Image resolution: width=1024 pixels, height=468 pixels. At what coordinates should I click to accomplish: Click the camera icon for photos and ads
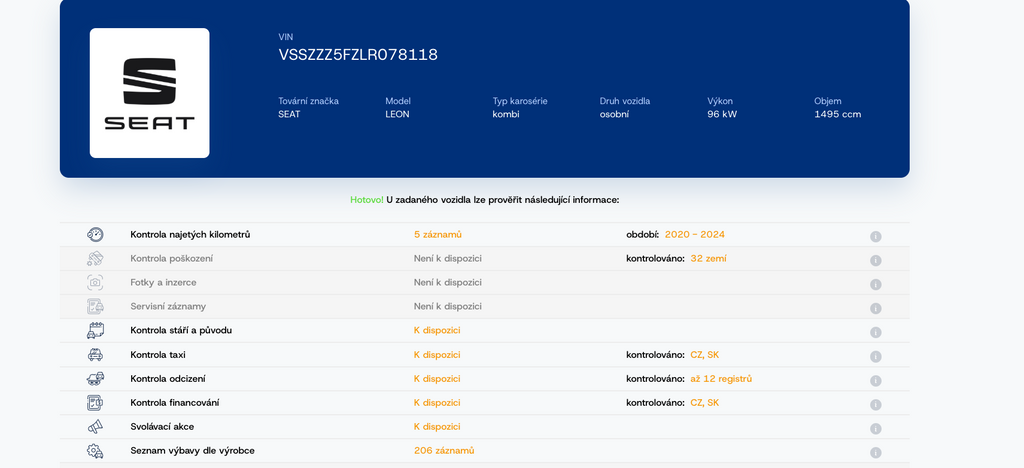(x=95, y=282)
